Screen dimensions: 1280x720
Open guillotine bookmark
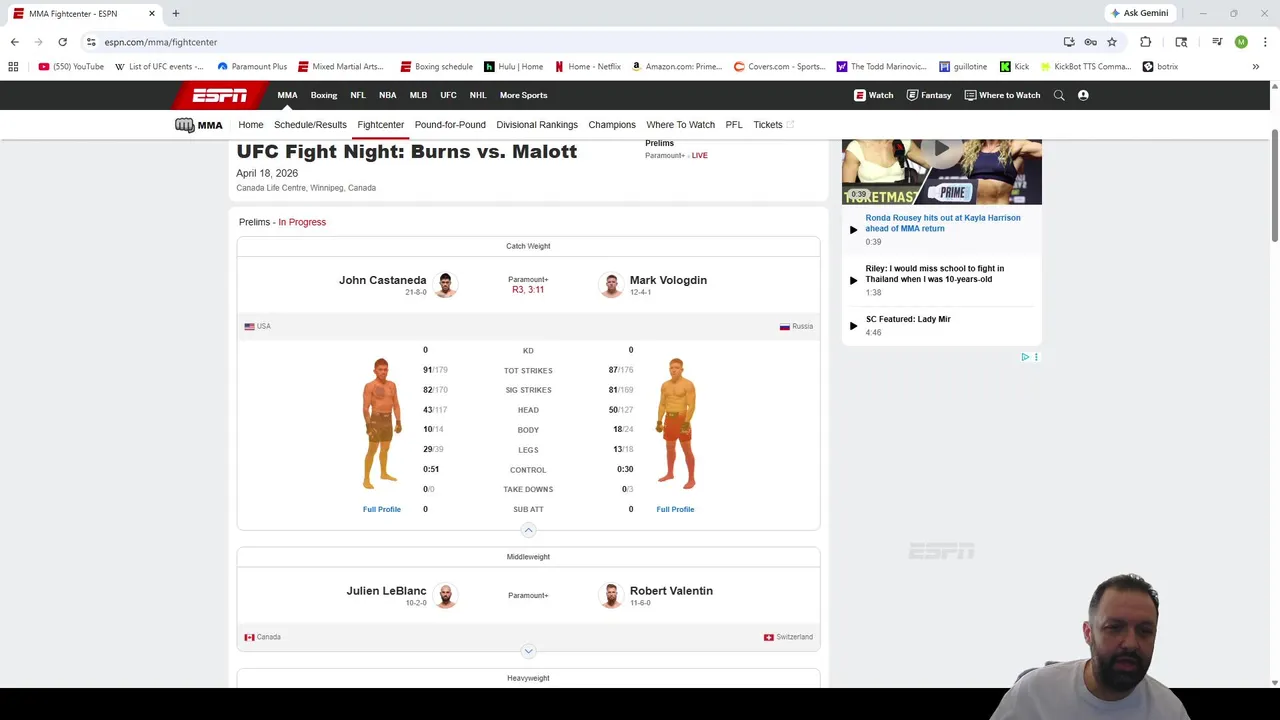(963, 67)
